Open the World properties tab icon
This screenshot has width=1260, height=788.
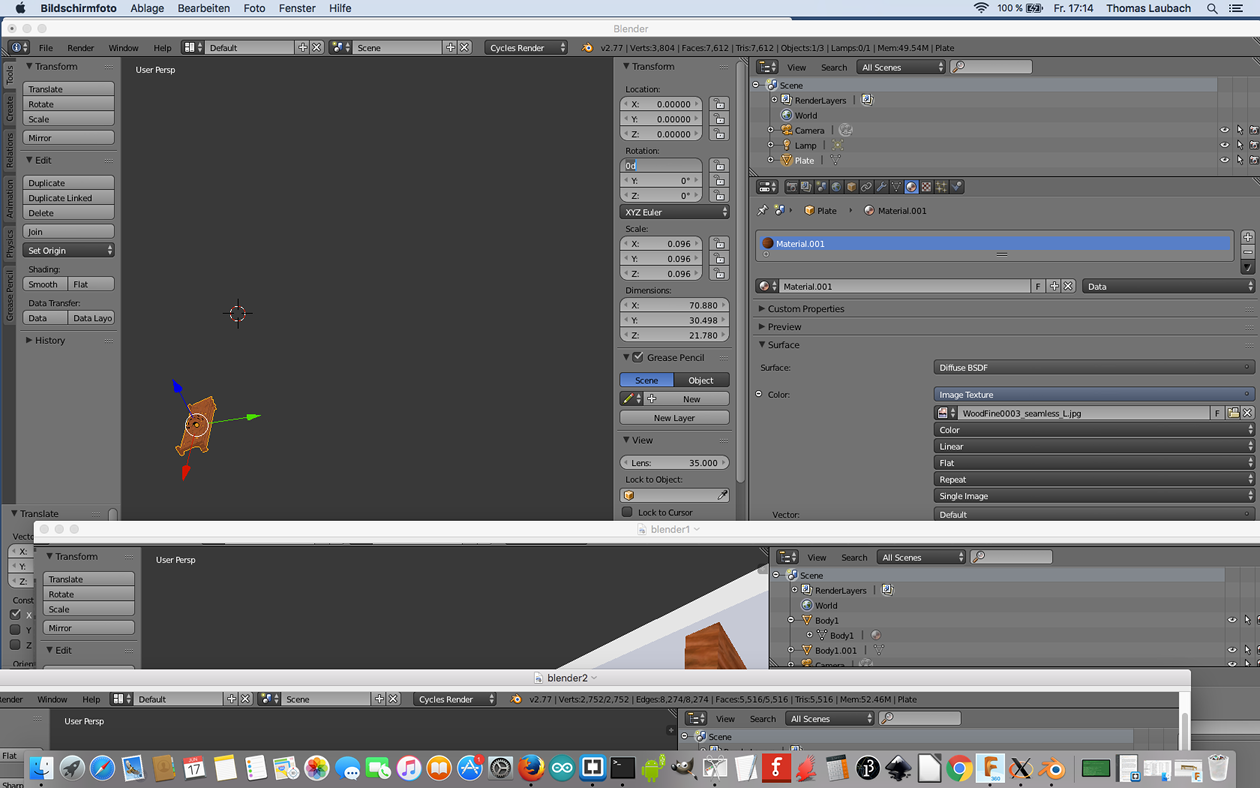point(836,187)
